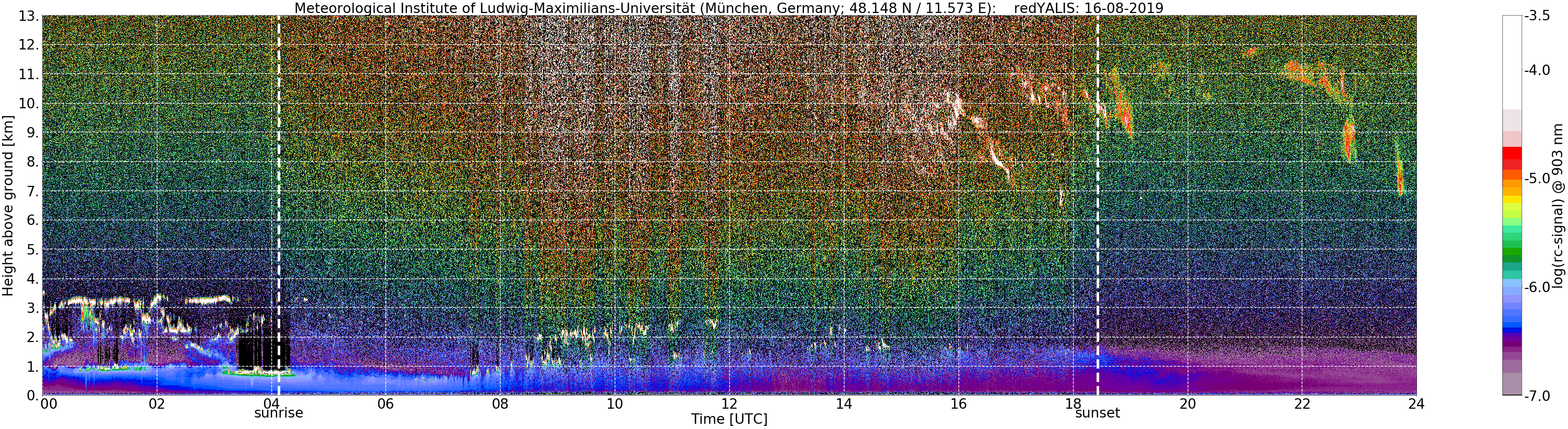Click the time tick label '12' on the time axis
The image size is (1568, 429).
point(729,404)
